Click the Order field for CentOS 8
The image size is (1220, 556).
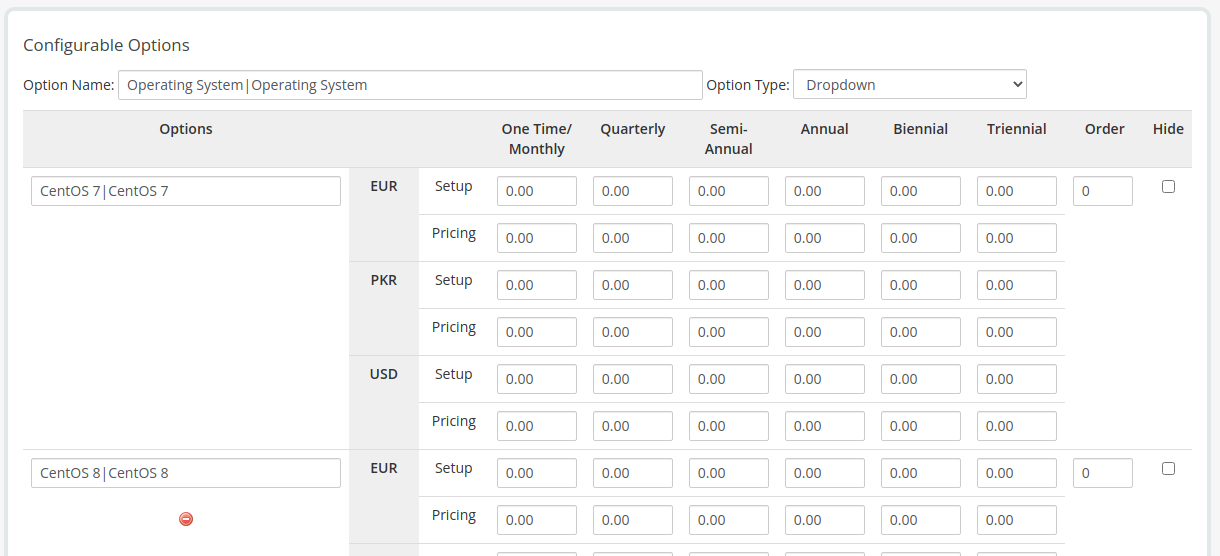pyautogui.click(x=1103, y=473)
